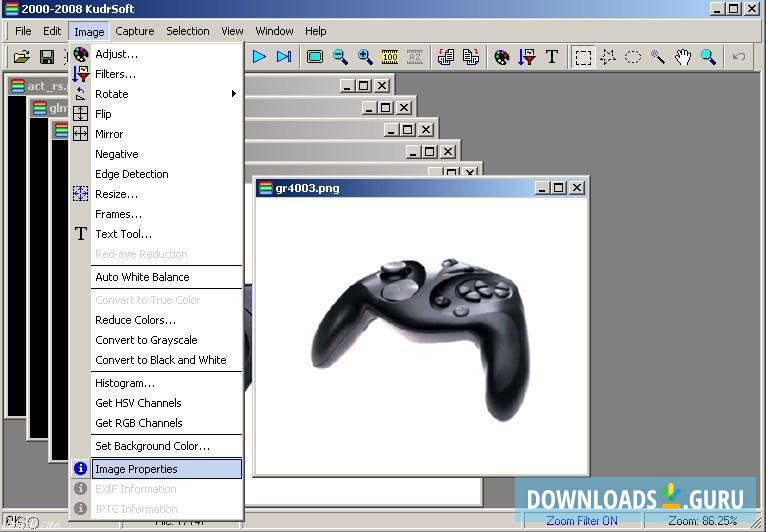Choose Frames... menu entry
Viewport: 766px width, 532px height.
pos(156,214)
